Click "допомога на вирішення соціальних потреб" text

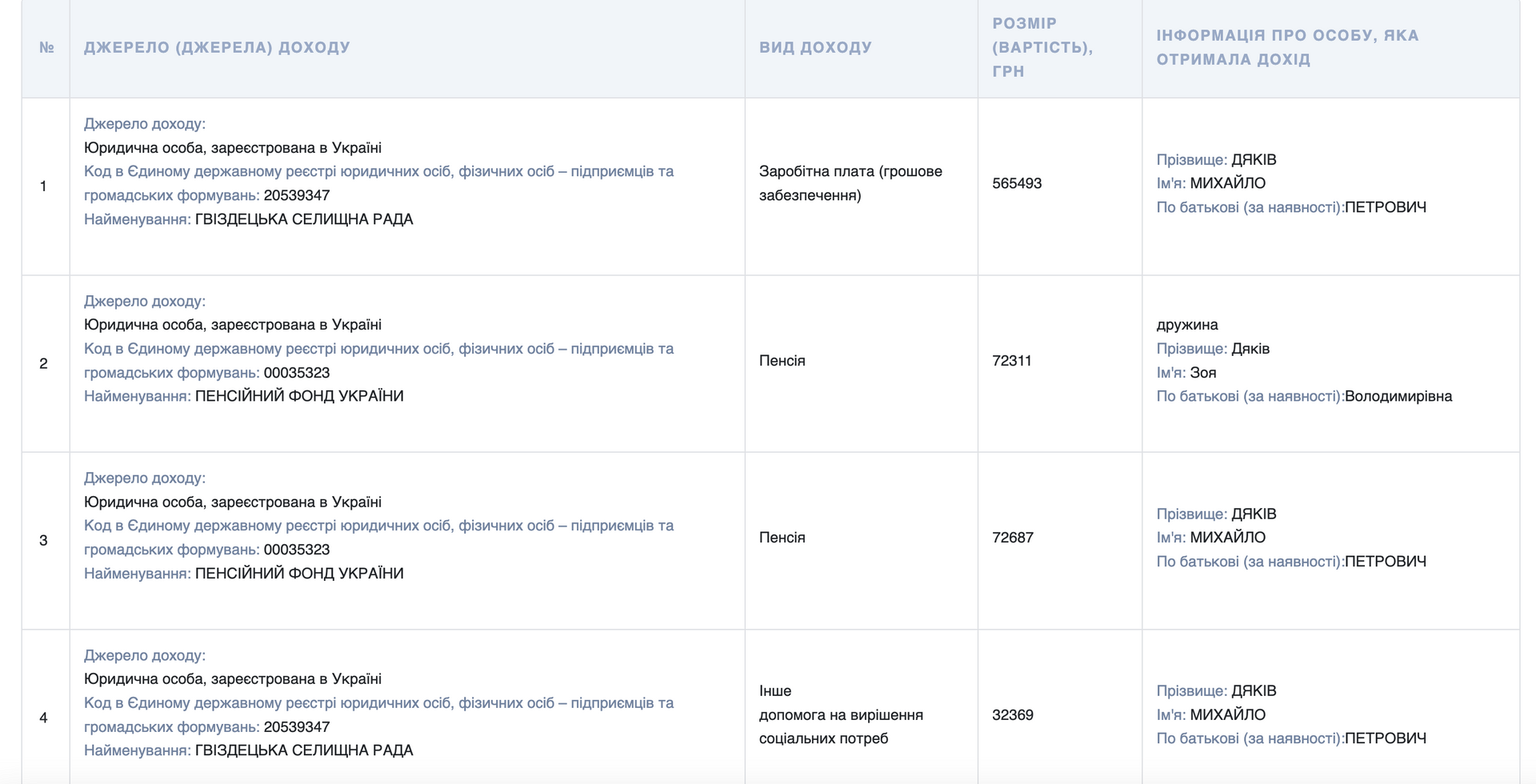pyautogui.click(x=840, y=726)
